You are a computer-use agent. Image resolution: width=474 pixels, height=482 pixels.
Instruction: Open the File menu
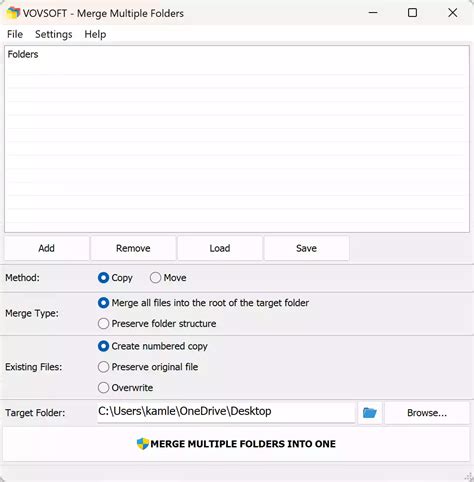[x=15, y=34]
